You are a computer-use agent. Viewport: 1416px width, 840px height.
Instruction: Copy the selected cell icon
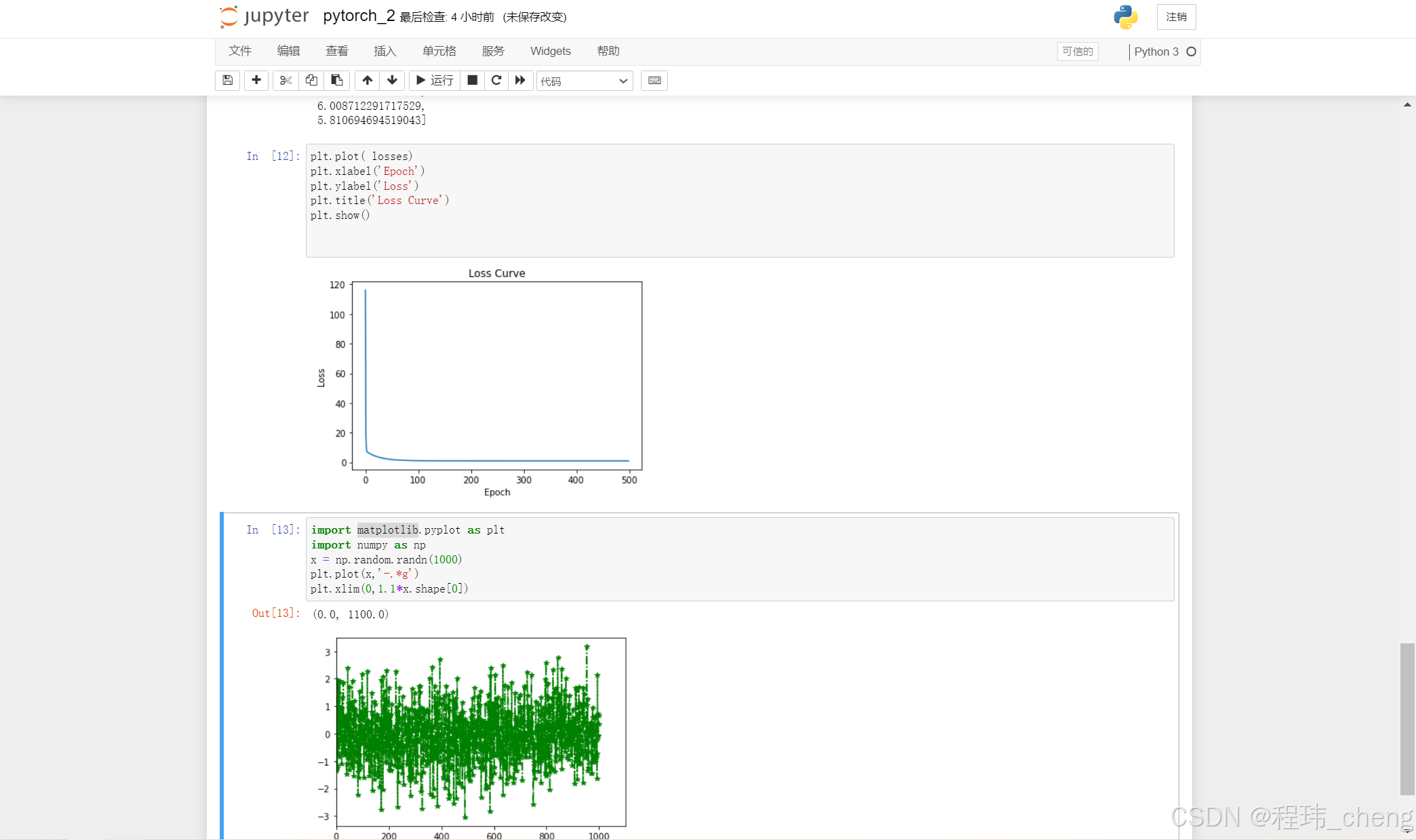[x=311, y=81]
